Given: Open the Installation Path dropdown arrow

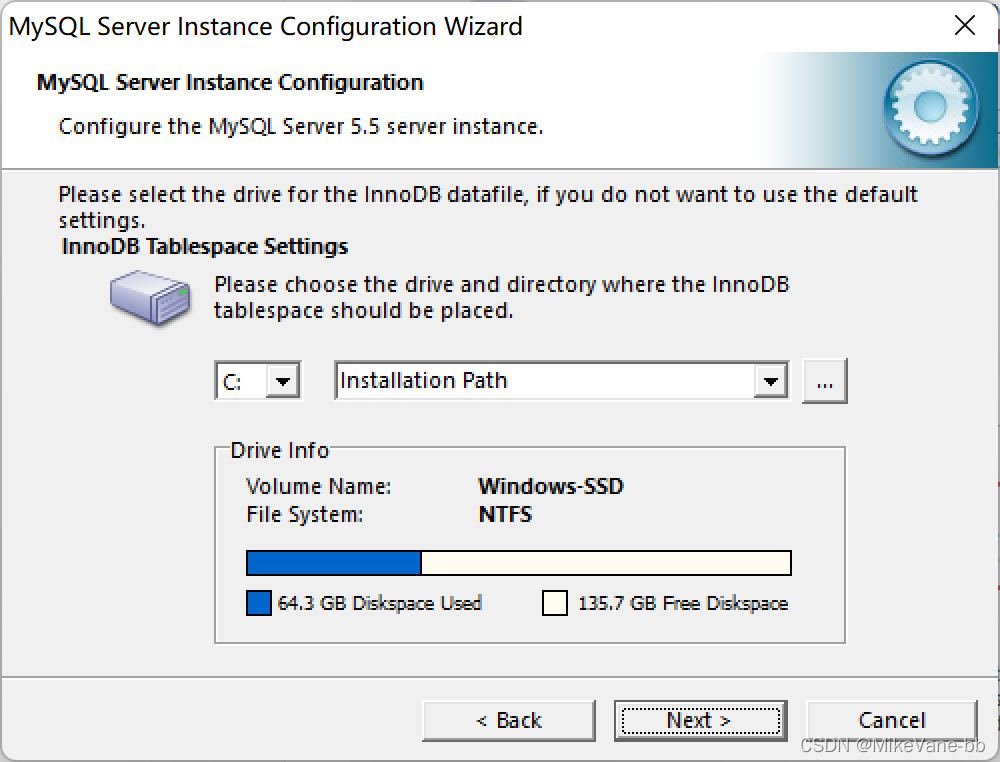Looking at the screenshot, I should [x=771, y=381].
